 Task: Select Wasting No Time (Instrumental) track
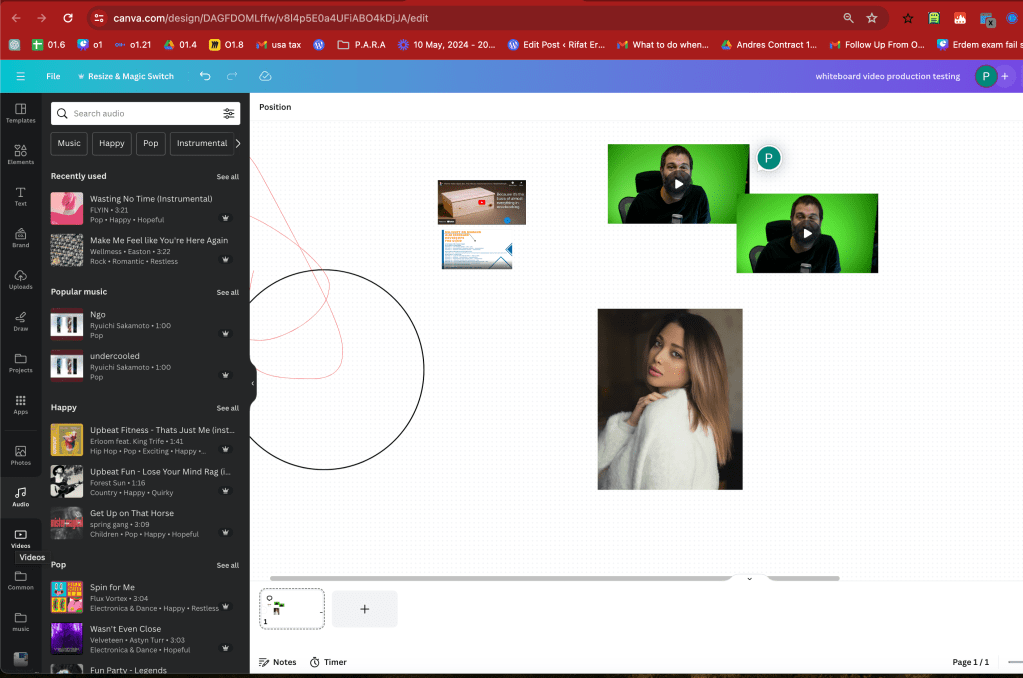pyautogui.click(x=145, y=209)
